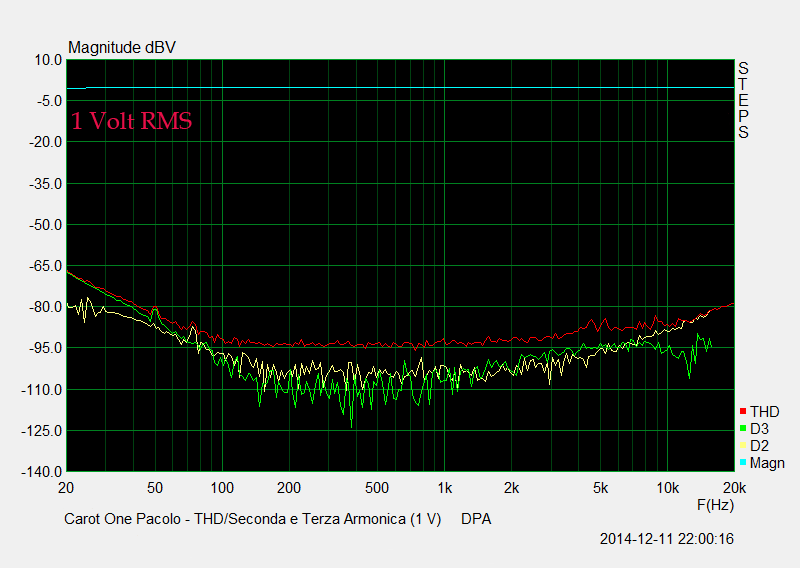Click the vertical STEPS label

click(743, 100)
